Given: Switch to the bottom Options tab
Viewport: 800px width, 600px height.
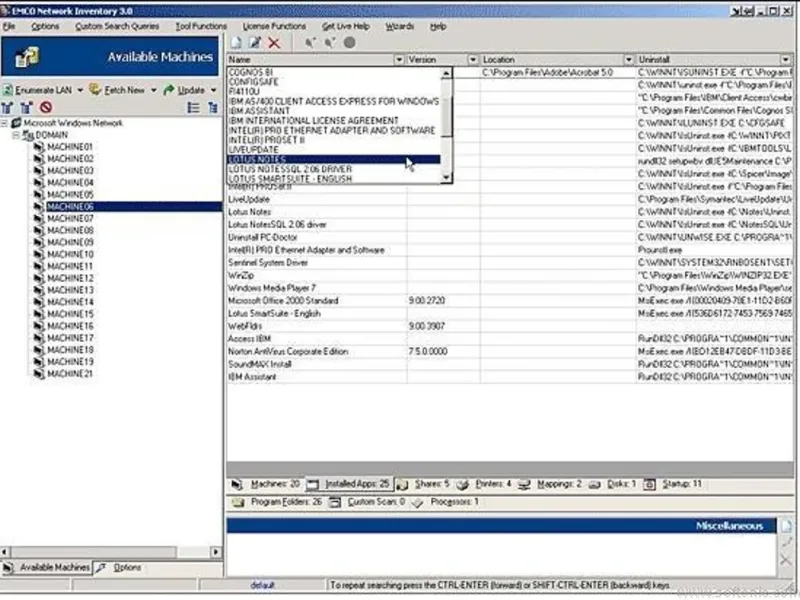Looking at the screenshot, I should pos(118,567).
